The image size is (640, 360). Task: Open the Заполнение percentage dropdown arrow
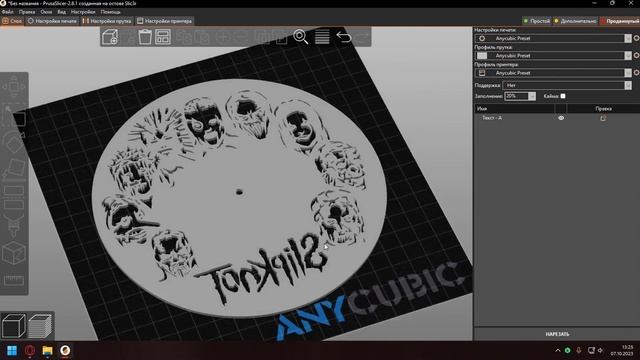(532, 96)
